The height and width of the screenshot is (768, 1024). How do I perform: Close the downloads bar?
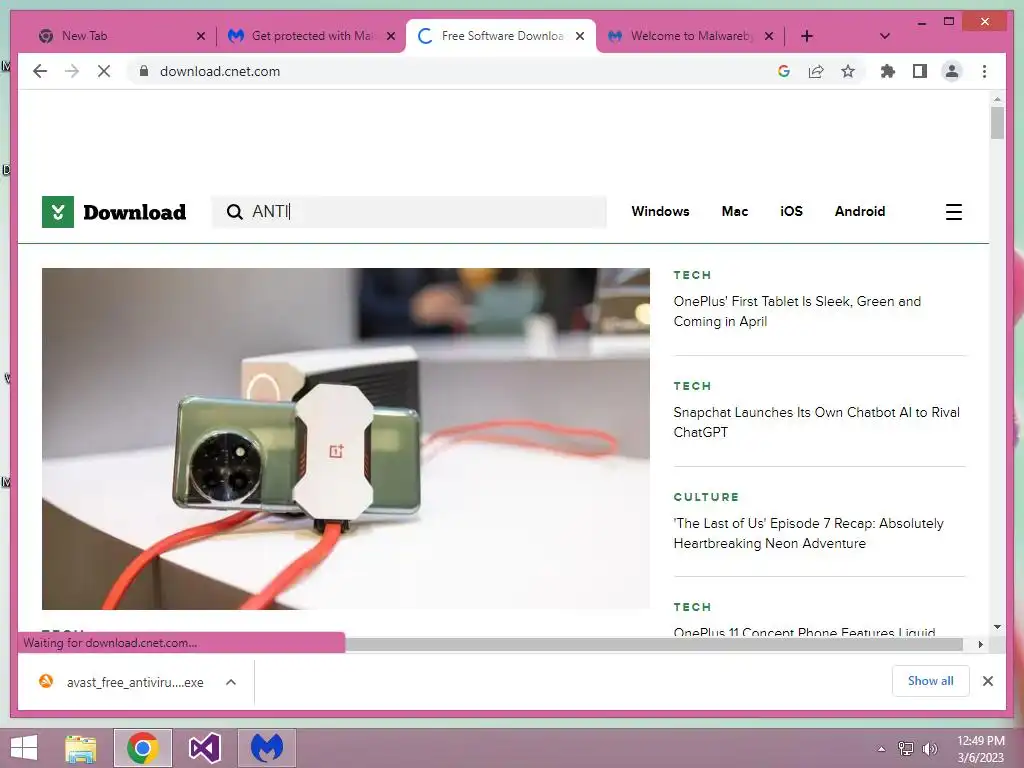pyautogui.click(x=987, y=681)
